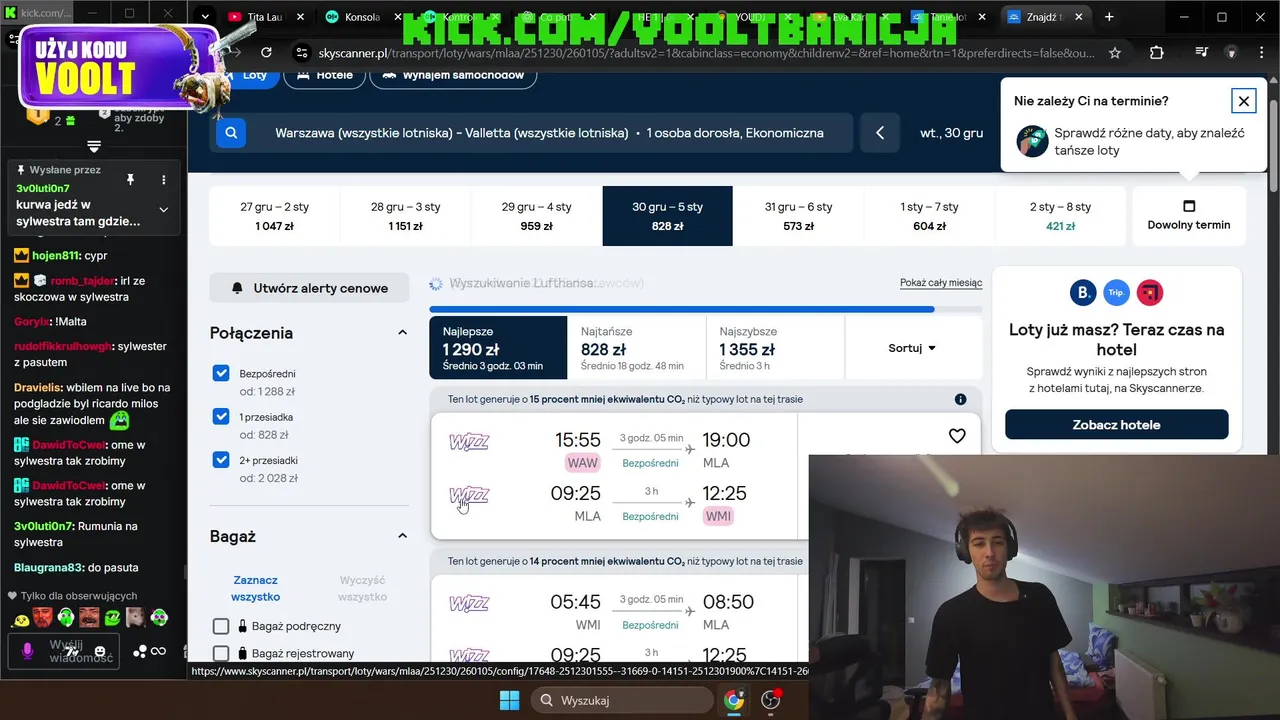Choose dates 28 gru – 3 sty
The height and width of the screenshot is (720, 1280).
point(405,216)
